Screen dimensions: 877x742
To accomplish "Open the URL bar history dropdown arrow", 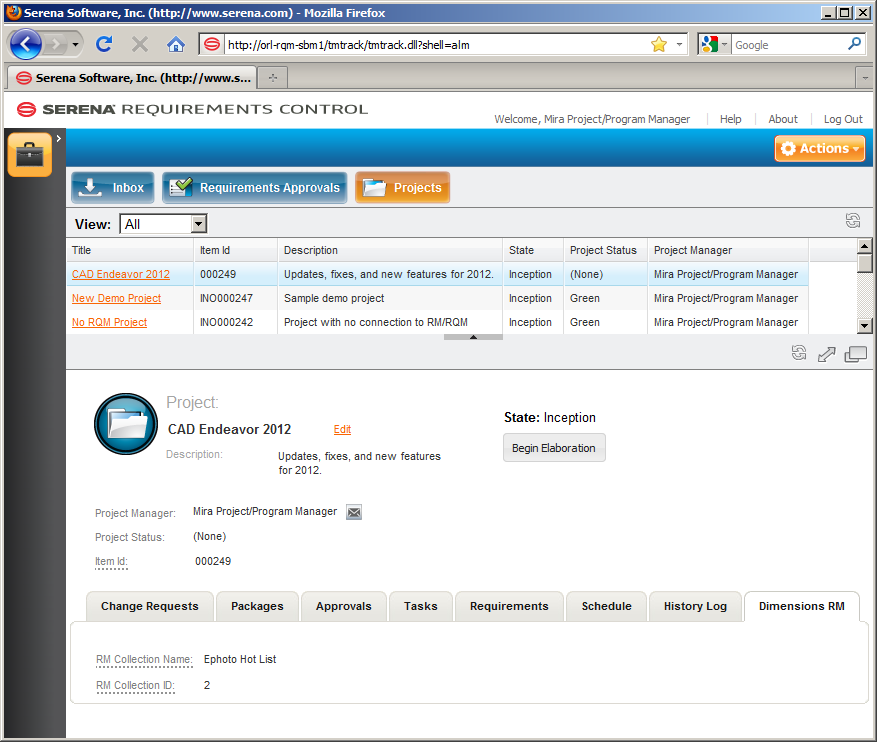I will [679, 44].
